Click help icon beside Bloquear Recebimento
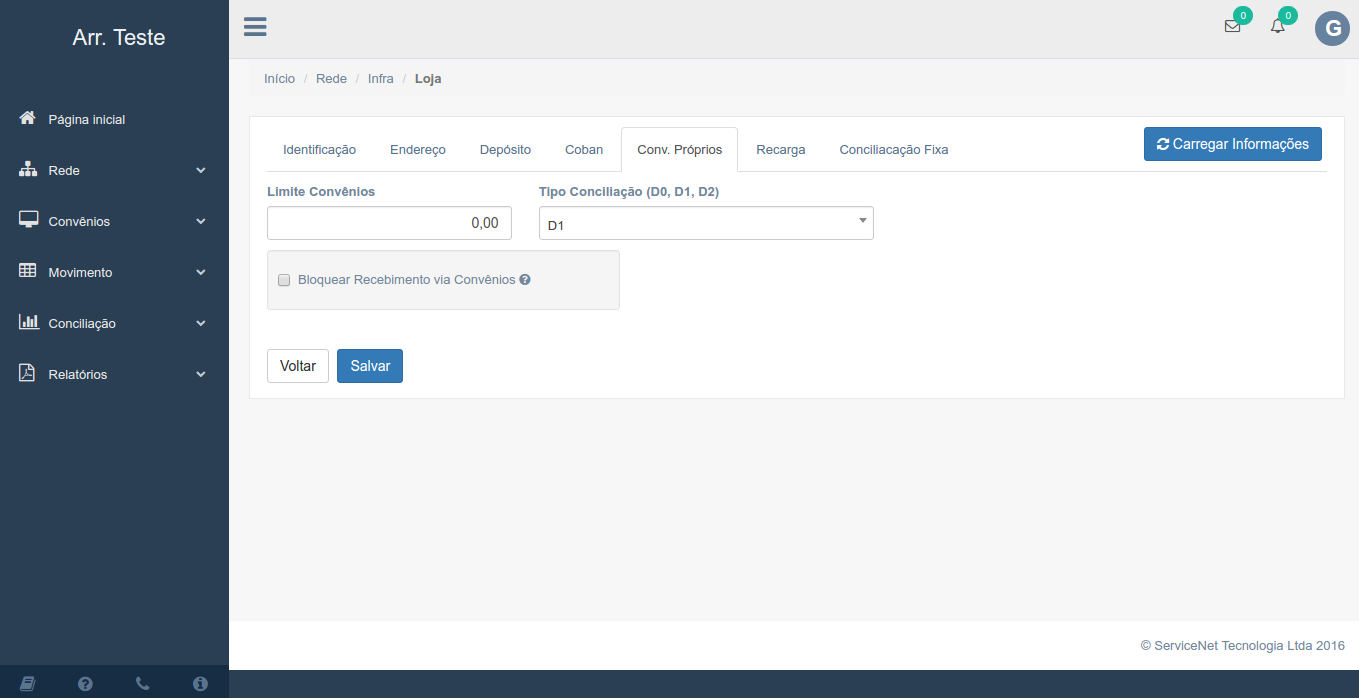Viewport: 1359px width, 698px height. click(x=525, y=280)
